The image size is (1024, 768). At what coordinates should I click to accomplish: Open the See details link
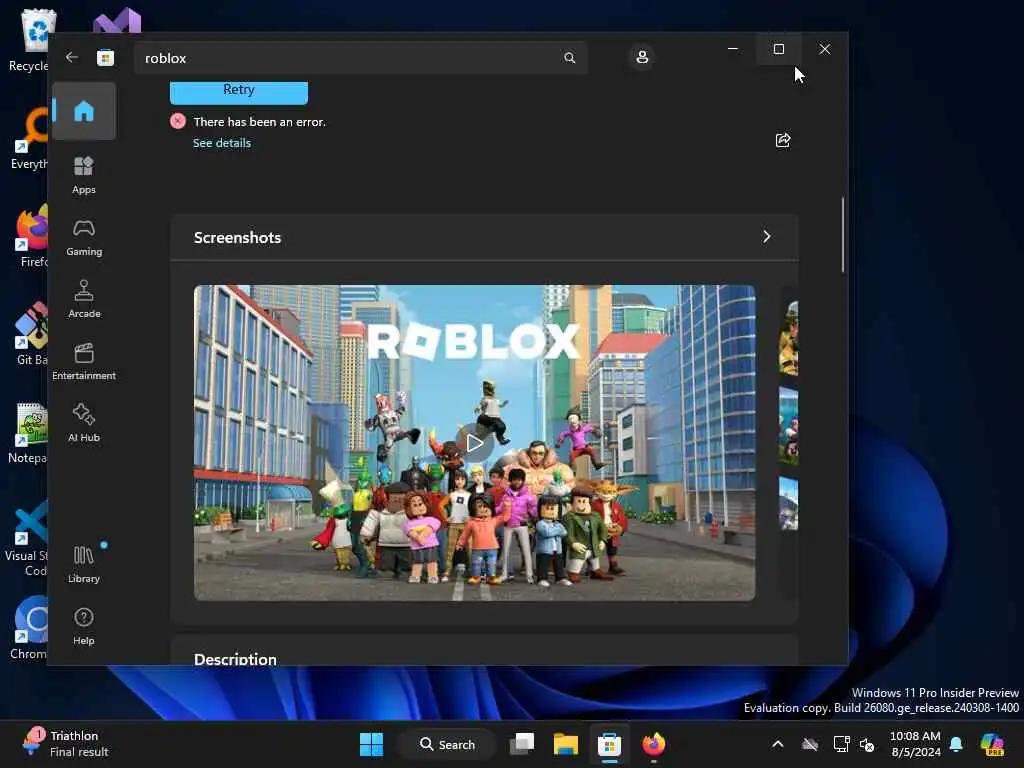coord(222,143)
